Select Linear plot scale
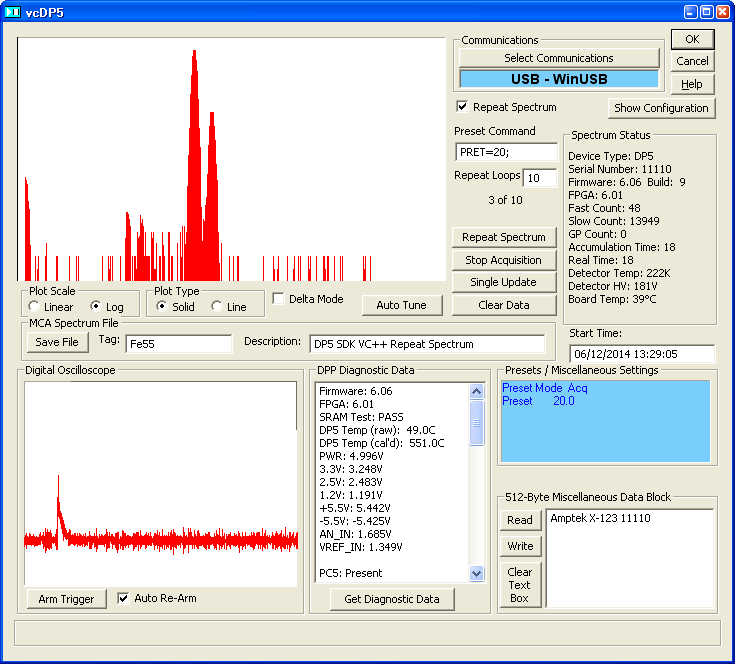 34,306
